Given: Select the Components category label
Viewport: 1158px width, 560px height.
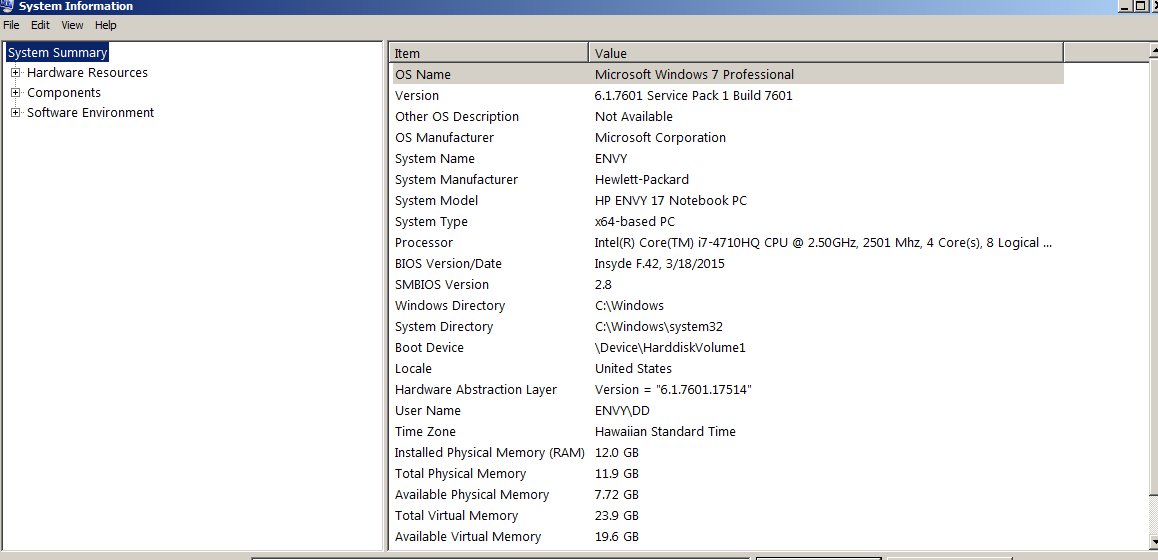Looking at the screenshot, I should click(x=64, y=92).
